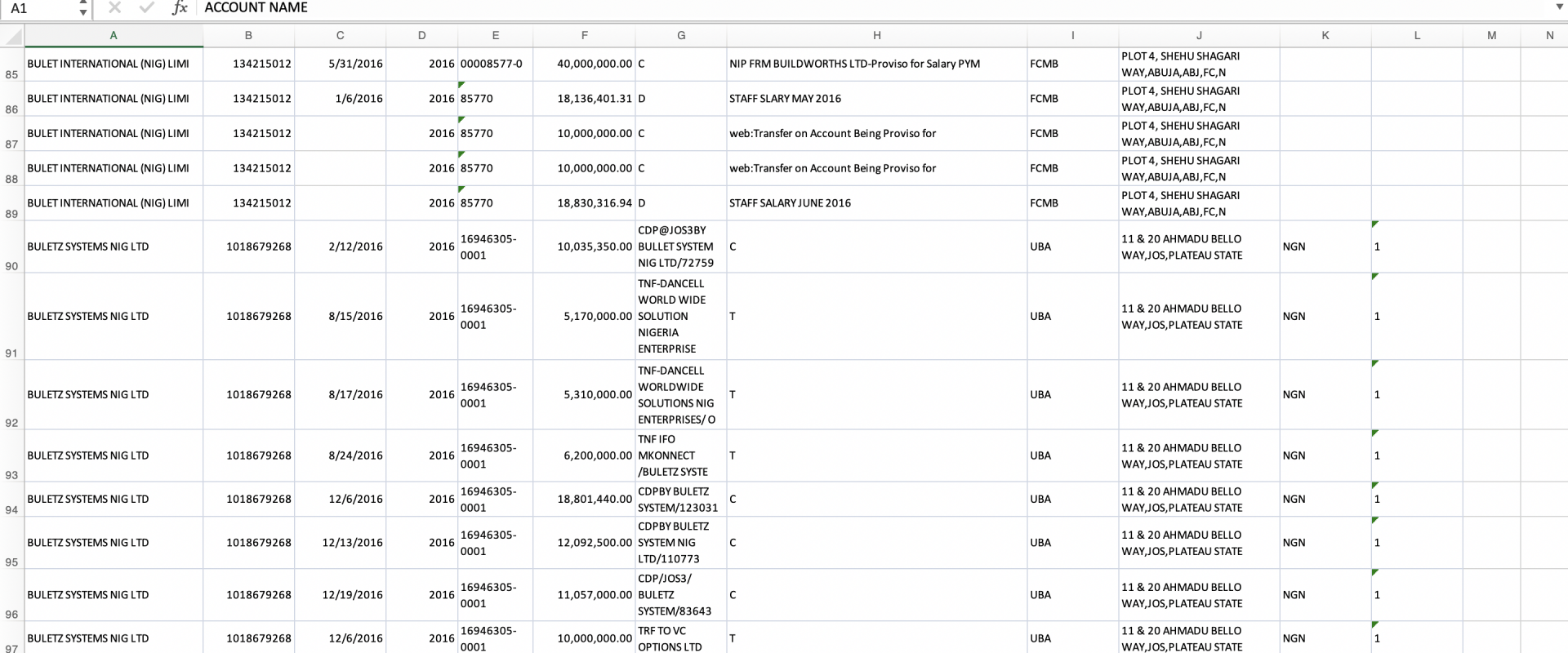1568x653 pixels.
Task: Click amount 18,136,401.31
Action: click(x=584, y=99)
